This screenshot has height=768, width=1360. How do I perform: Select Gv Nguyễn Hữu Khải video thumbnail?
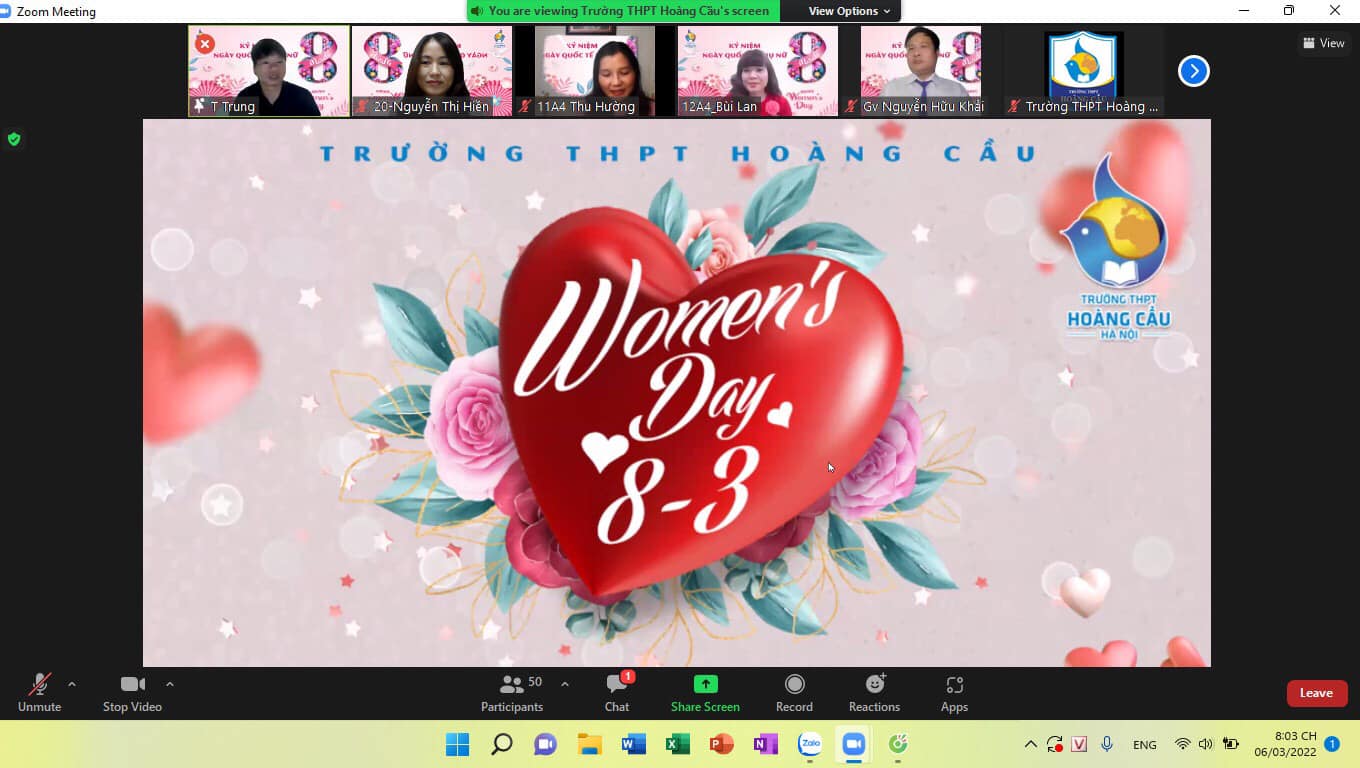coord(921,71)
